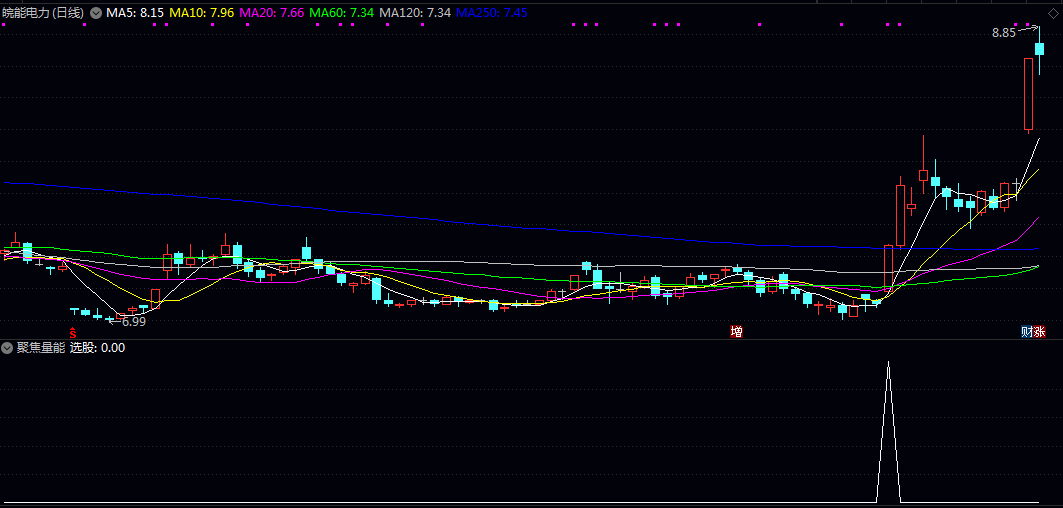Expand the 聚焦量能 indicator dropdown arrow

click(8, 348)
